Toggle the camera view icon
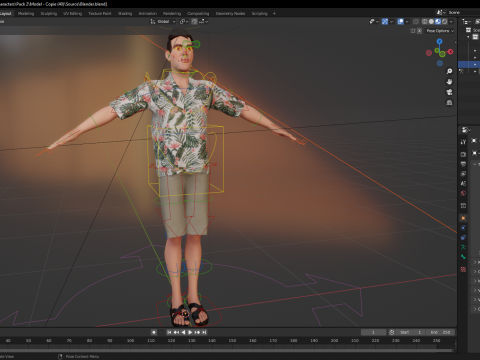Viewport: 480px width, 360px height. [x=449, y=92]
